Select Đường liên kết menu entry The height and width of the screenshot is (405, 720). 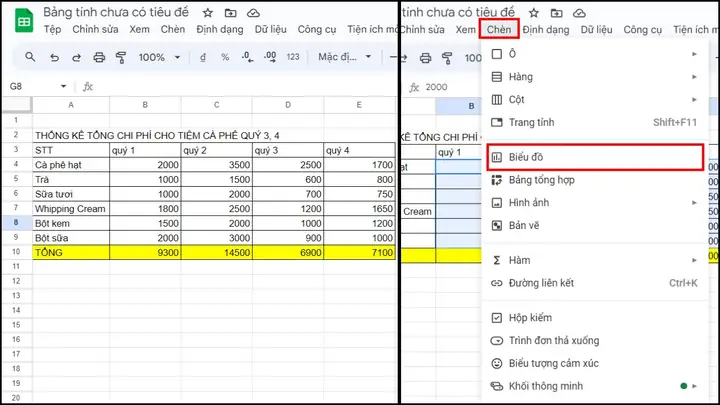pos(595,283)
